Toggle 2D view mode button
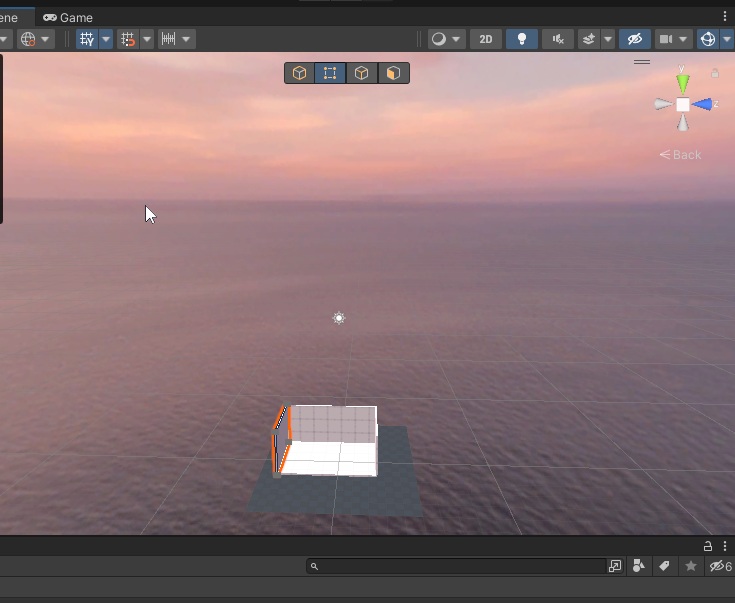Viewport: 735px width, 603px height. tap(486, 39)
